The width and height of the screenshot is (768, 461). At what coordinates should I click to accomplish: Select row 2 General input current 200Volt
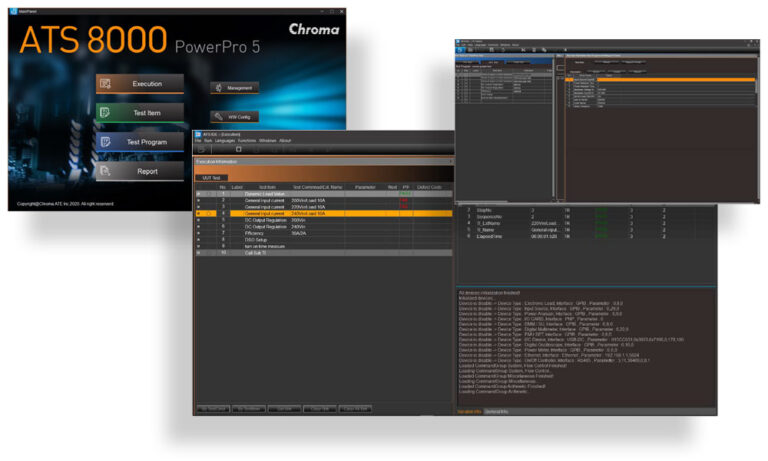coord(324,200)
